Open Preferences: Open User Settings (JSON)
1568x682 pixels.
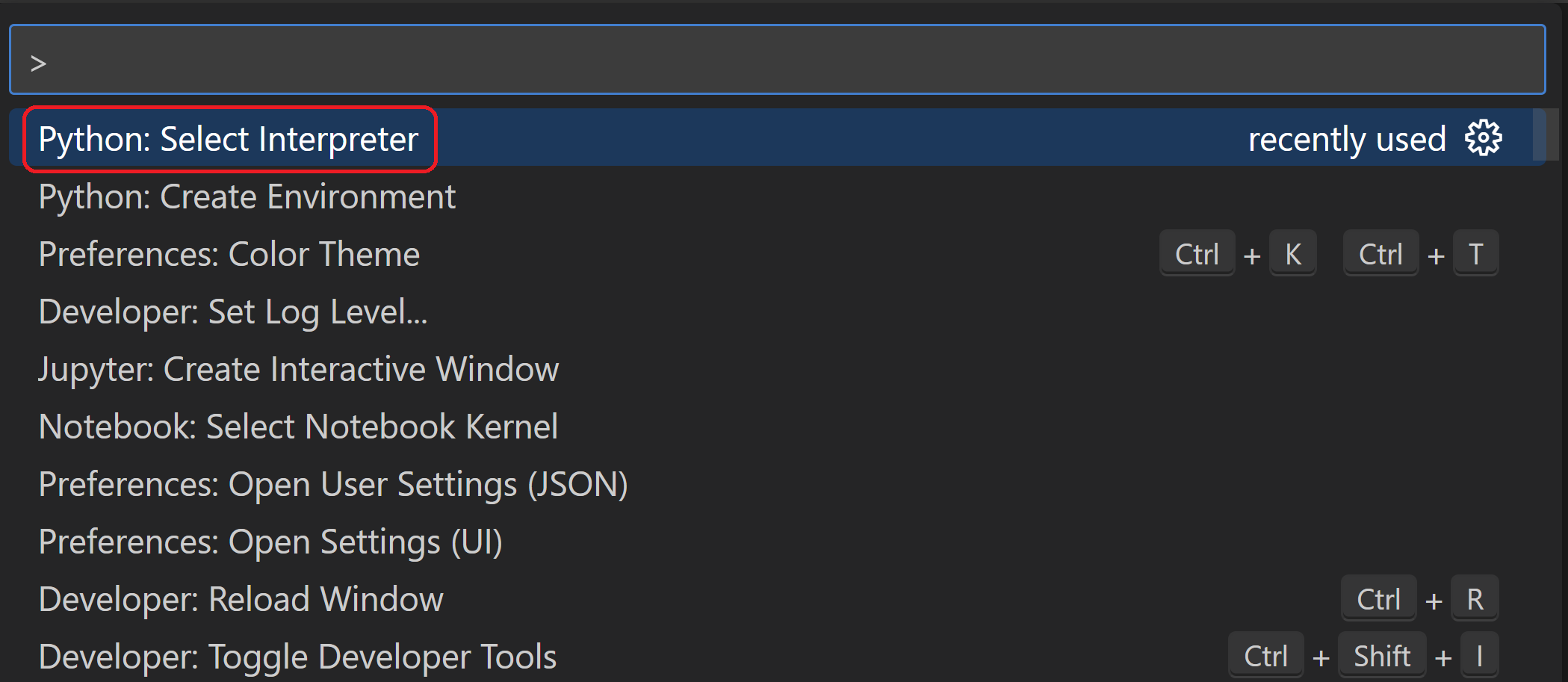pos(332,485)
